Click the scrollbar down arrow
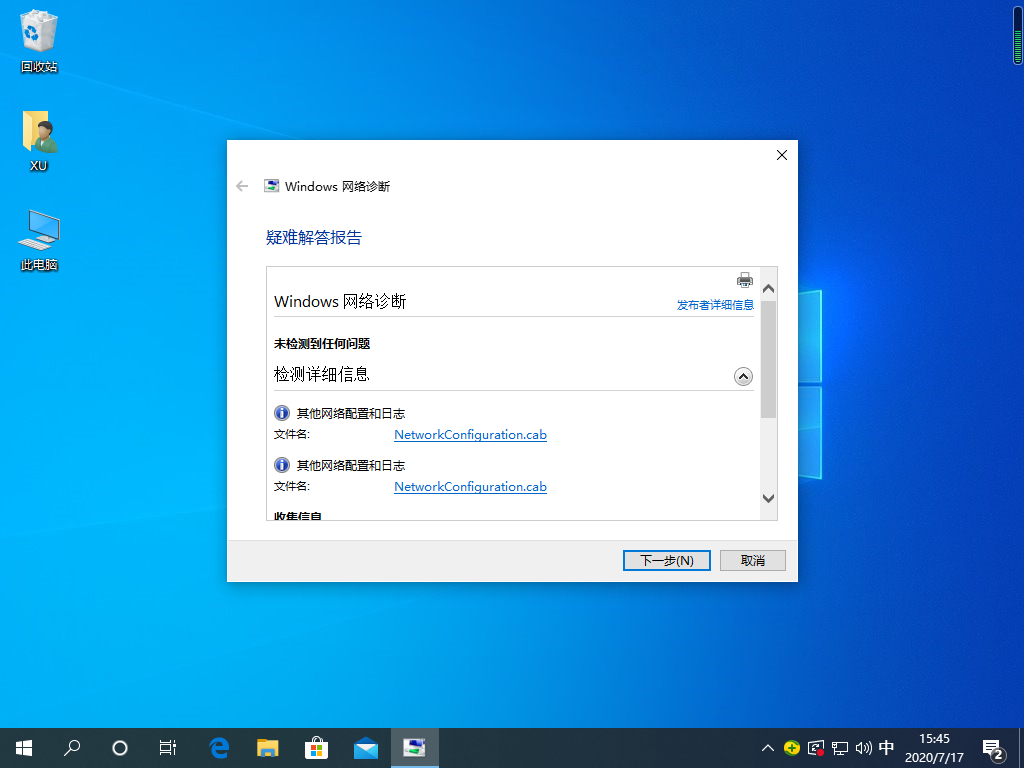Screen dimensions: 1024x768 coord(768,497)
